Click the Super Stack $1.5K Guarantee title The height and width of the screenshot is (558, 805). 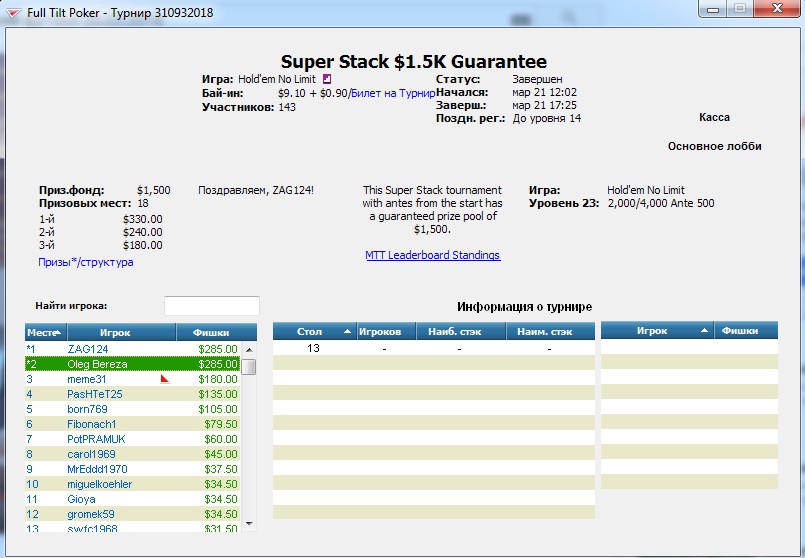pyautogui.click(x=413, y=62)
